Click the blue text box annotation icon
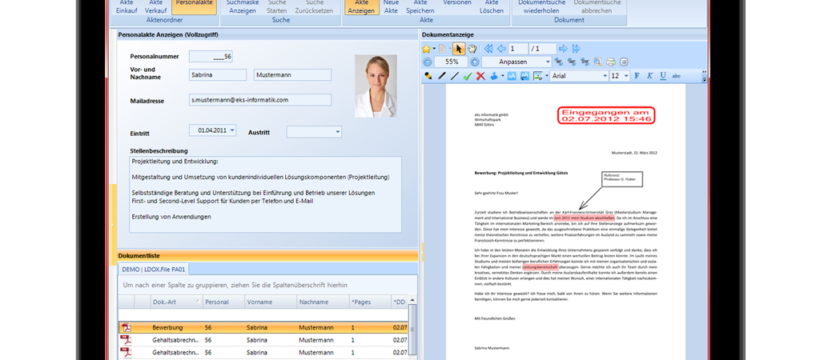 click(x=512, y=76)
